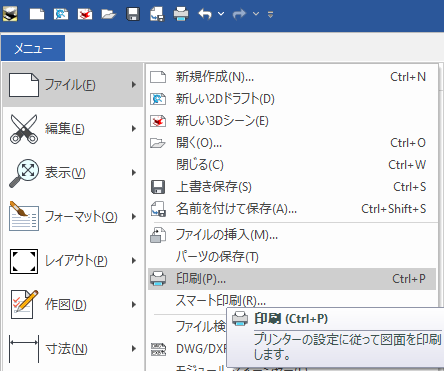Expand the 作図(D) submenu arrow
The image size is (444, 371).
pyautogui.click(x=134, y=305)
